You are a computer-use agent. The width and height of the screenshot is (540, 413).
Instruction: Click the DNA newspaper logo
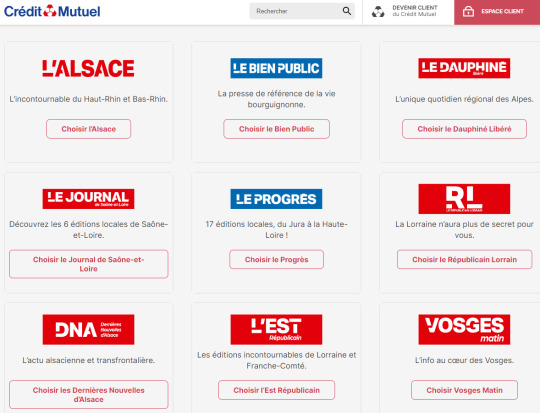click(88, 329)
